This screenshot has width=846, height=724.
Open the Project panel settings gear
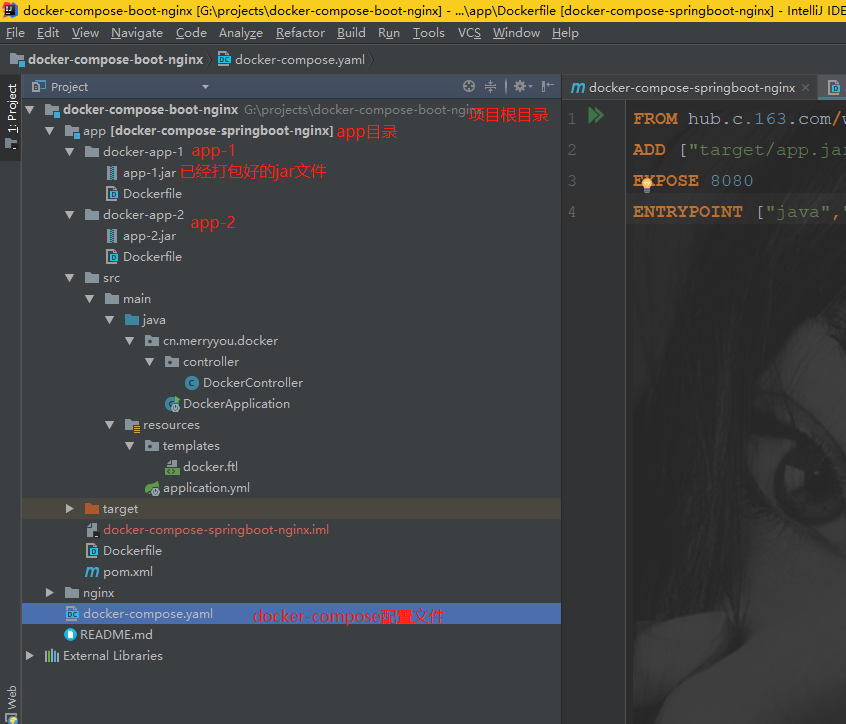point(522,86)
